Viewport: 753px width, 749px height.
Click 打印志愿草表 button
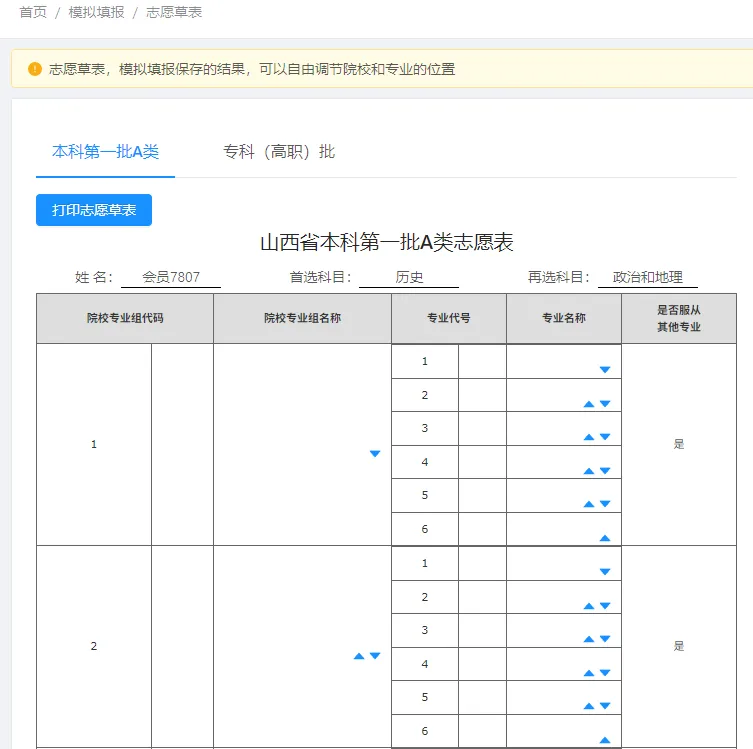(x=94, y=210)
